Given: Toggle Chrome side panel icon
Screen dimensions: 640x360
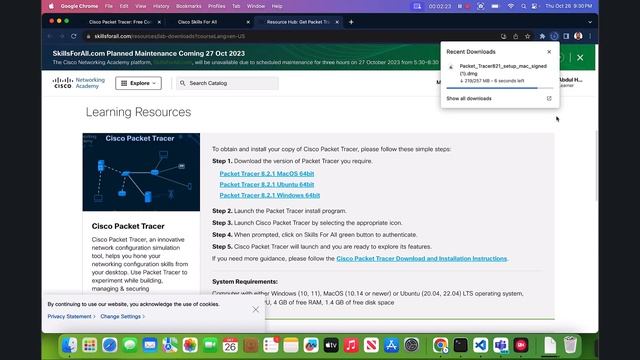Looking at the screenshot, I should tap(566, 36).
